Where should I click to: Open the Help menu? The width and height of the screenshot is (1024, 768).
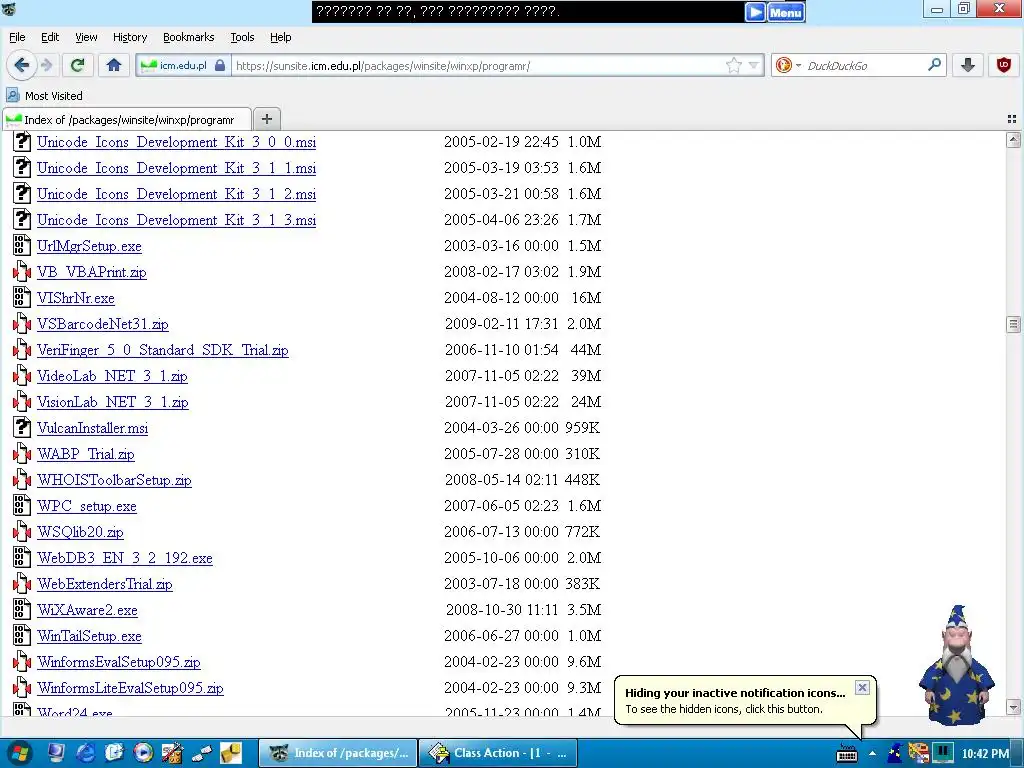[x=280, y=37]
